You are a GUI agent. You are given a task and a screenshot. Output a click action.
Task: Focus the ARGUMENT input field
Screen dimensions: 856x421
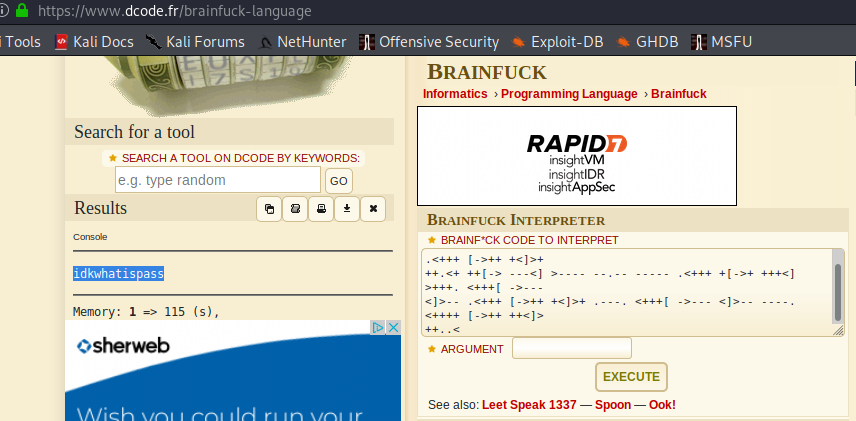coord(571,348)
